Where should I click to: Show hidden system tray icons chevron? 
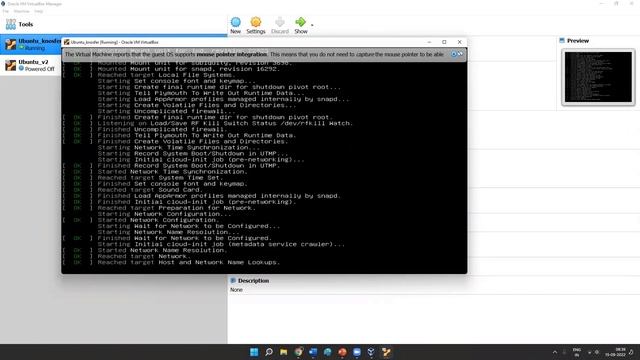555,352
